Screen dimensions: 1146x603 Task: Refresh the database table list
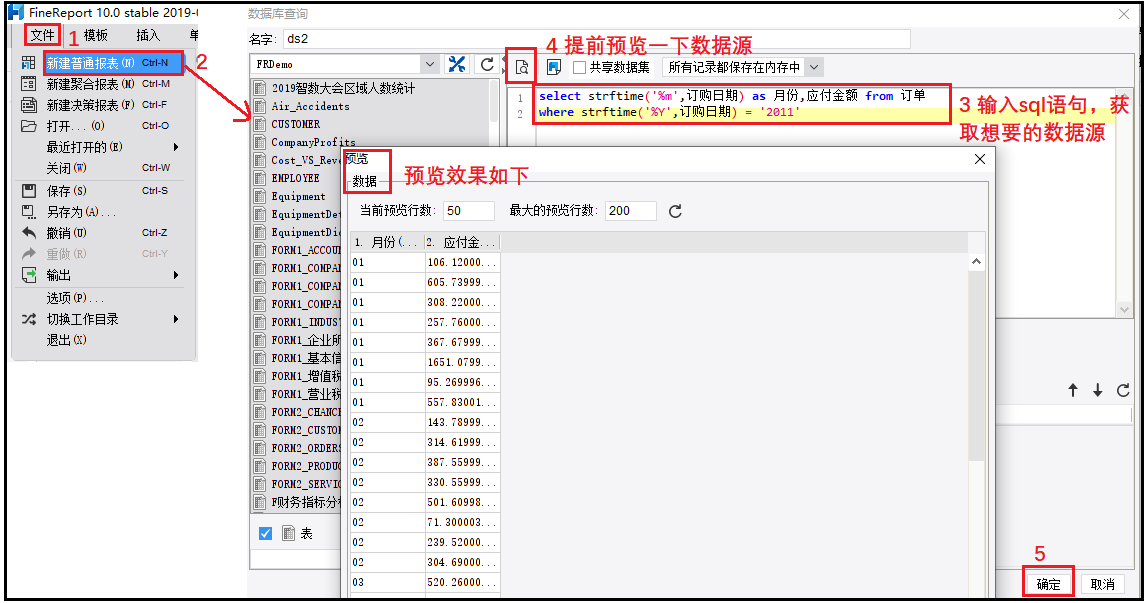[487, 64]
